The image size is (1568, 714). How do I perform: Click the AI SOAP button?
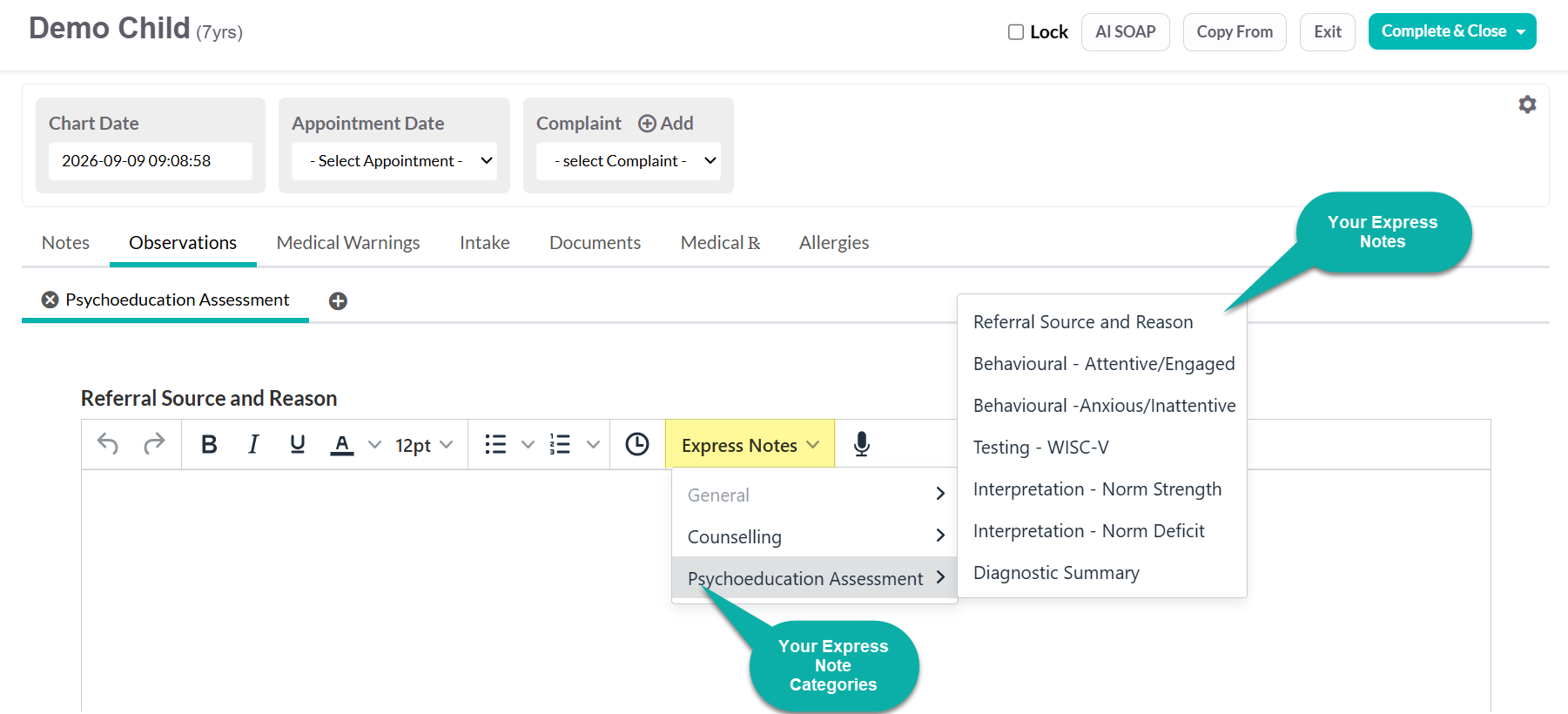(x=1126, y=32)
